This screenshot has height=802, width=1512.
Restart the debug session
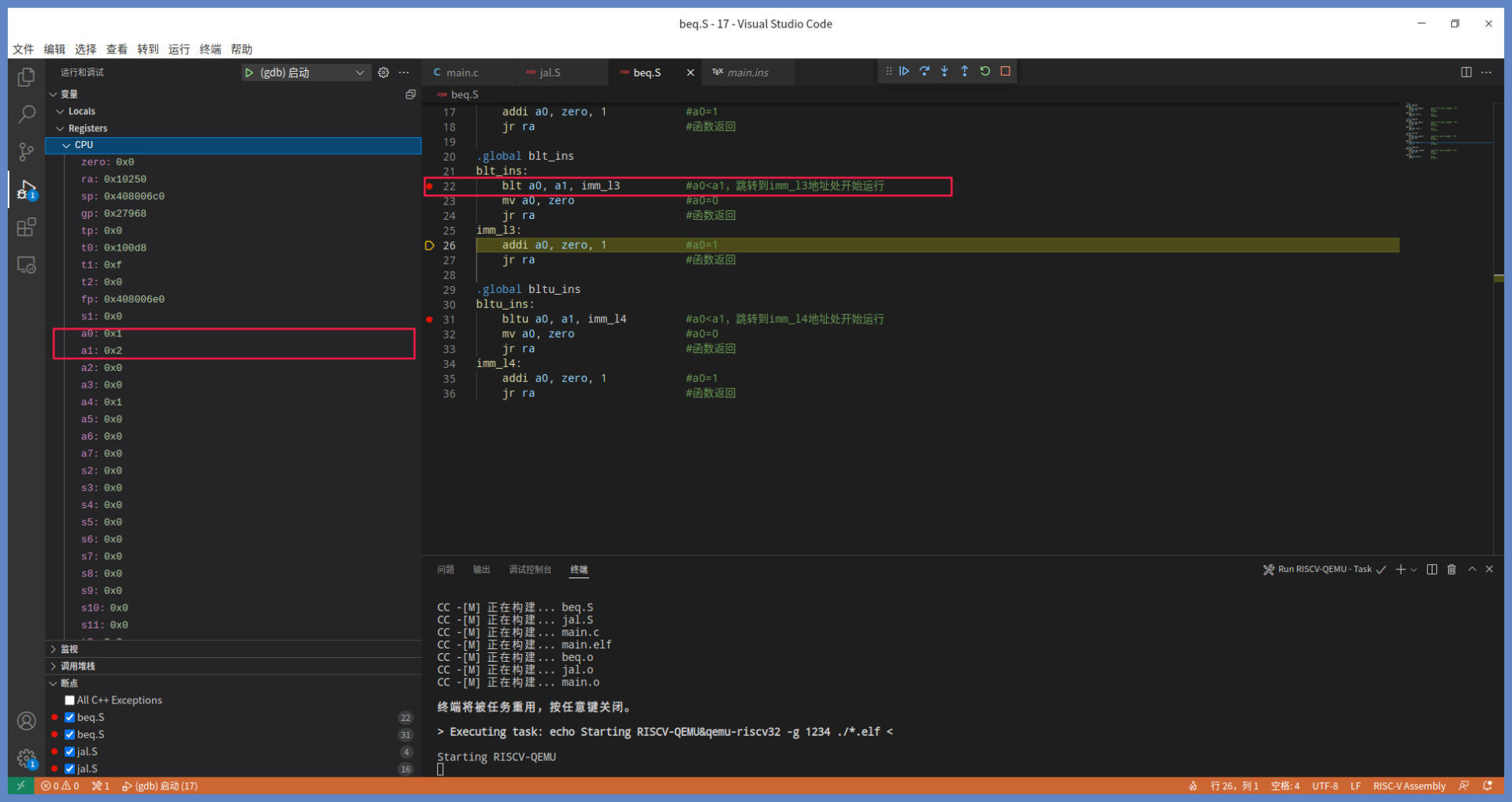(985, 71)
